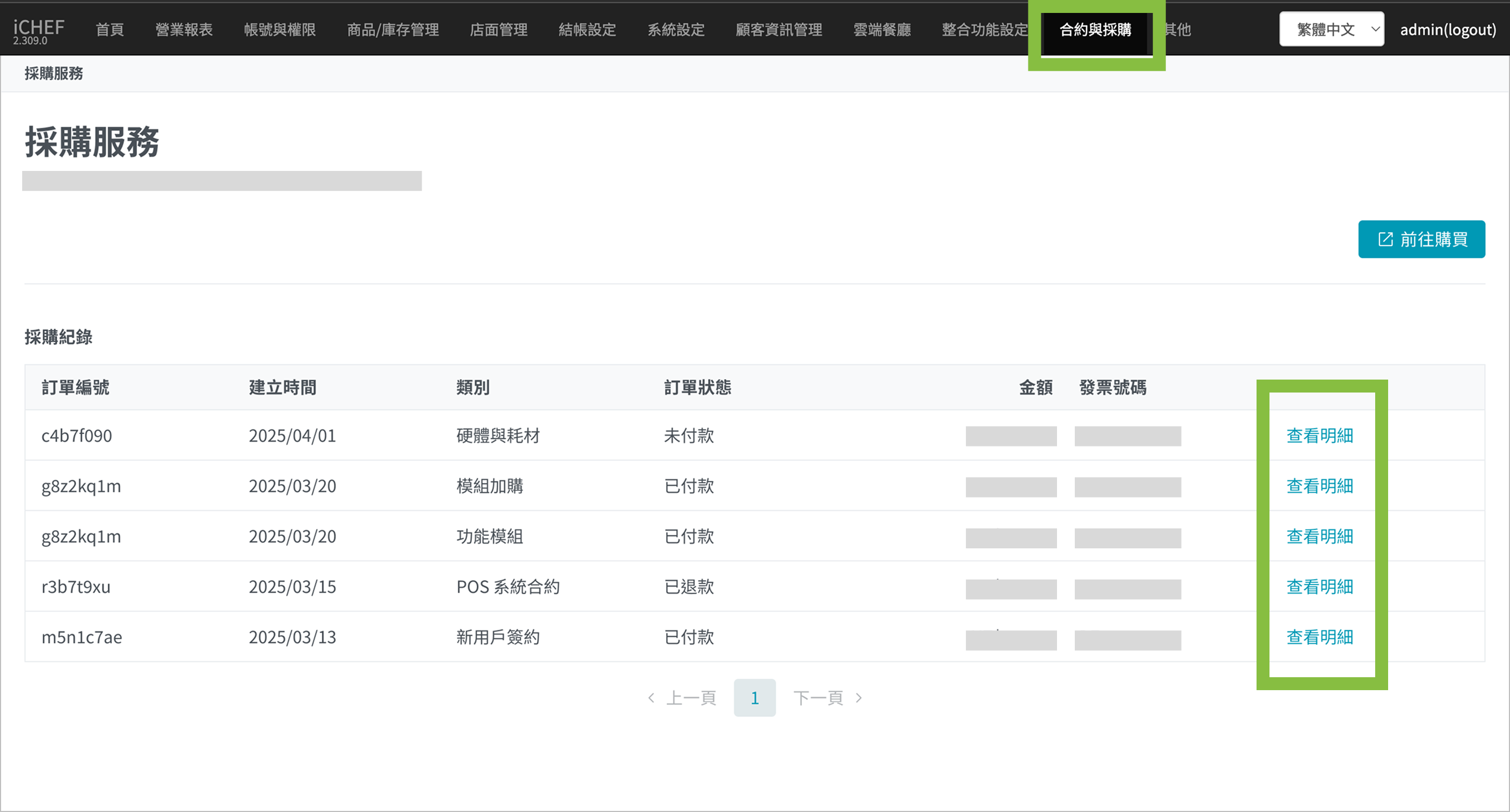1510x812 pixels.
Task: Expand the 繁體中文 language dropdown
Action: (1331, 29)
